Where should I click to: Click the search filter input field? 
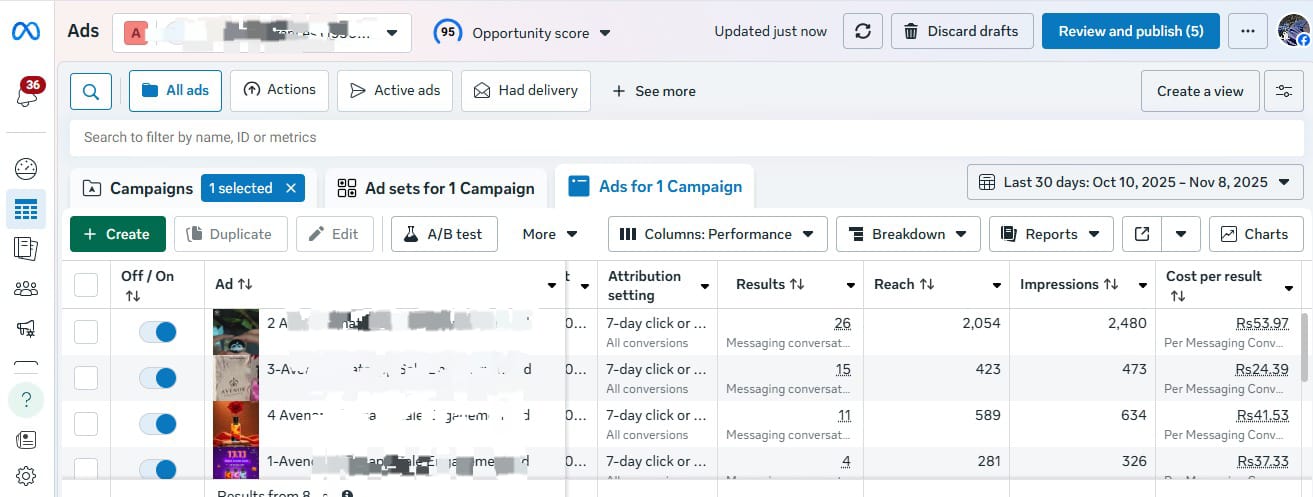point(600,137)
